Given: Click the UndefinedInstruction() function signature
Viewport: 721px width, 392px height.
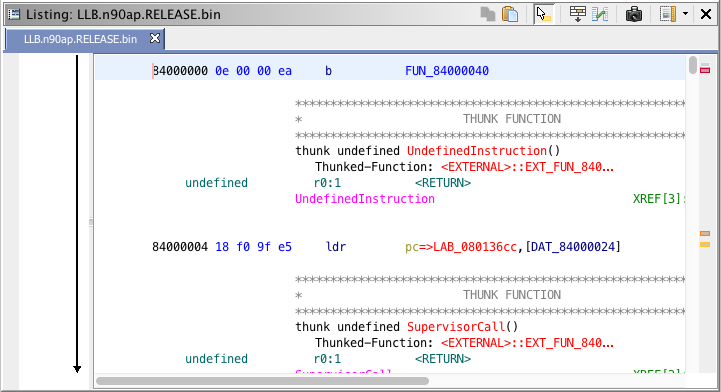Looking at the screenshot, I should click(x=484, y=151).
